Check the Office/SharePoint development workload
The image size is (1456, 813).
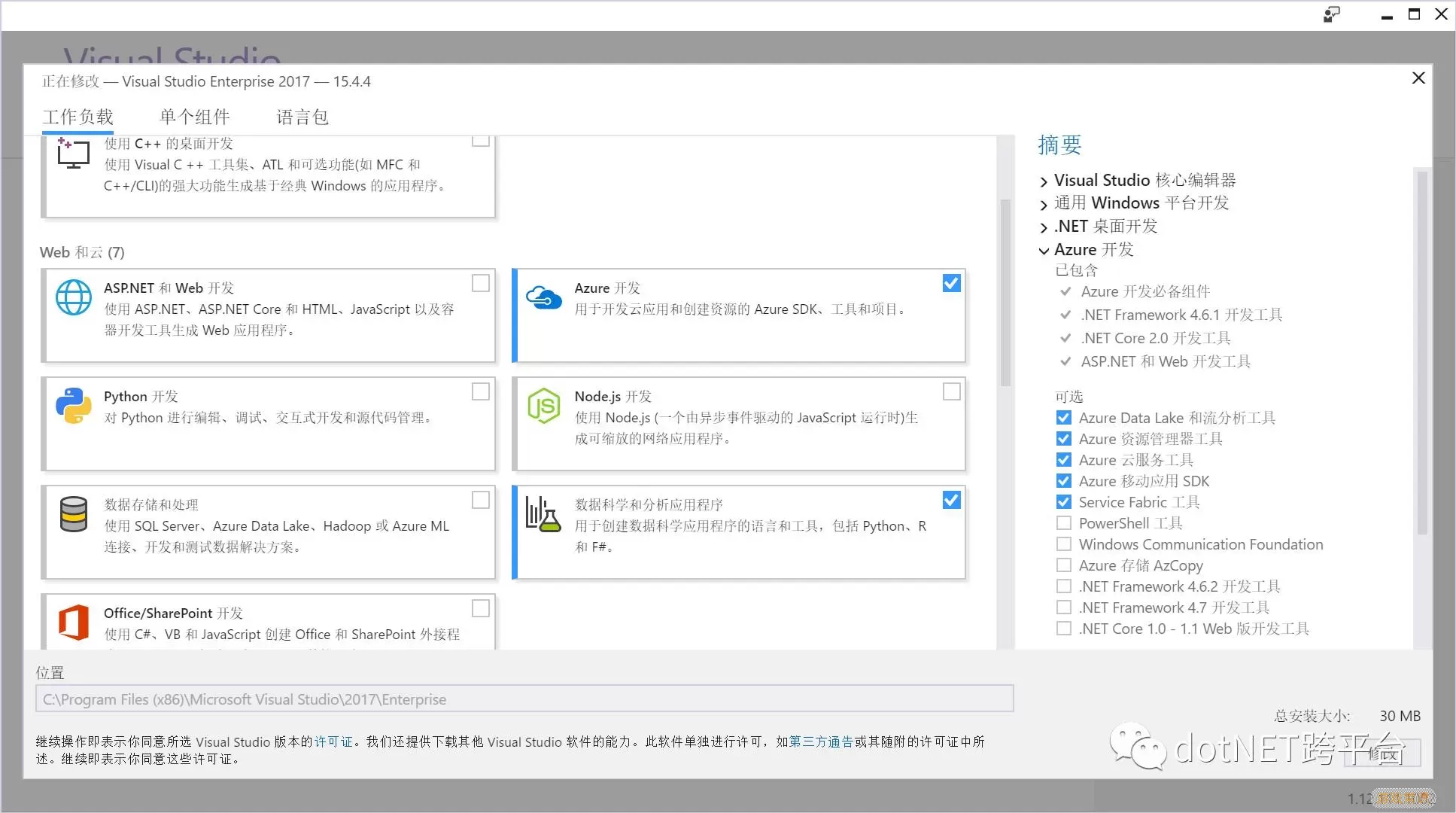(x=480, y=608)
